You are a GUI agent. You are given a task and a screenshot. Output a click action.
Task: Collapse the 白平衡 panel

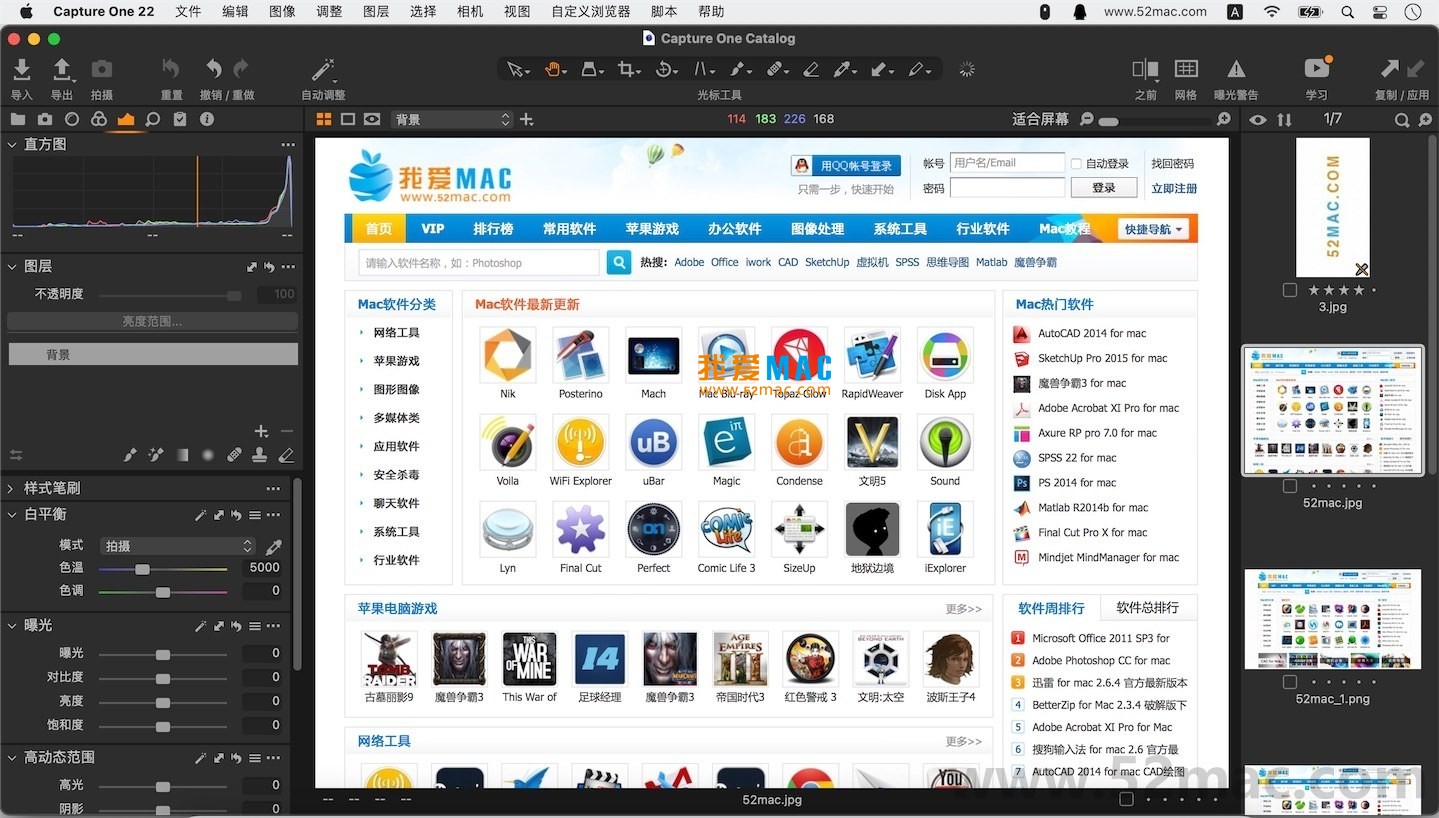click(12, 514)
